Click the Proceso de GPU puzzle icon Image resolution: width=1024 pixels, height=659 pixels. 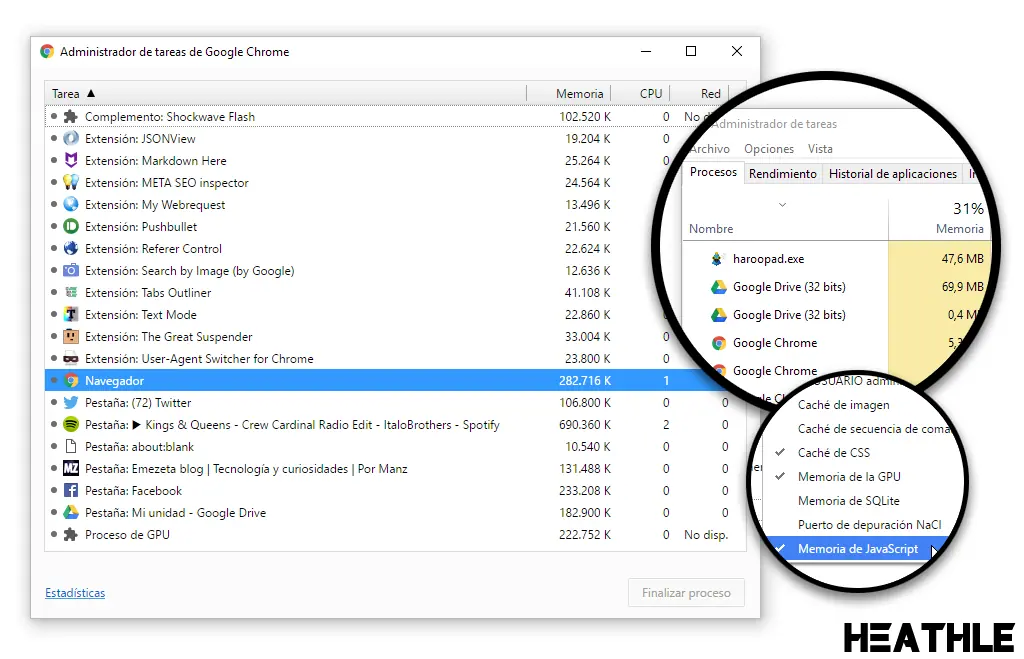point(71,534)
